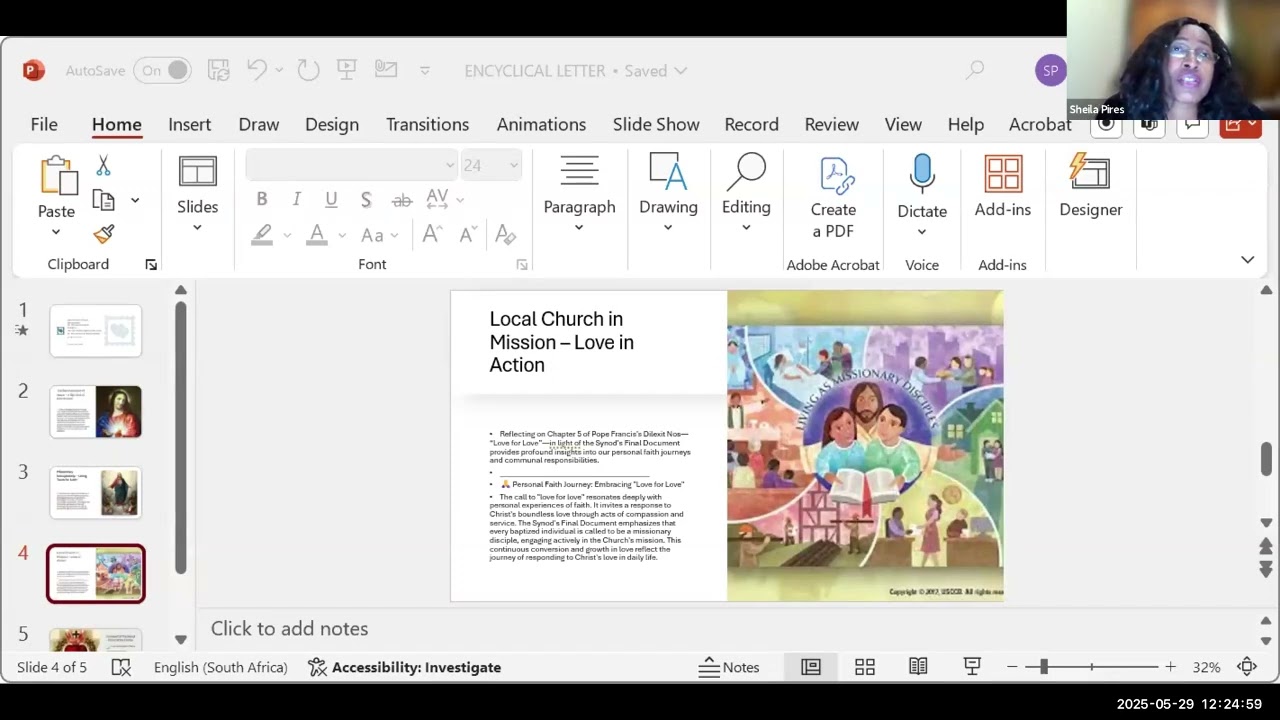Open the text highlight color swatch
This screenshot has height=720, width=1280.
(x=262, y=235)
